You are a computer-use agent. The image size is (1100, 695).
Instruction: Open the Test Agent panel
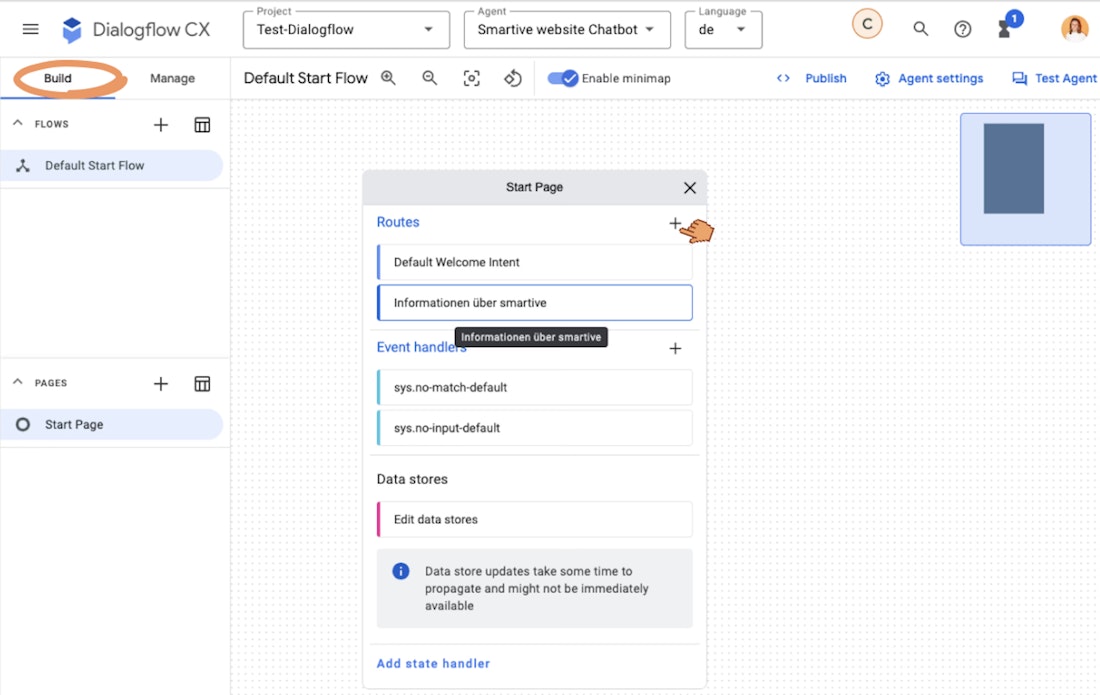[x=1054, y=79]
